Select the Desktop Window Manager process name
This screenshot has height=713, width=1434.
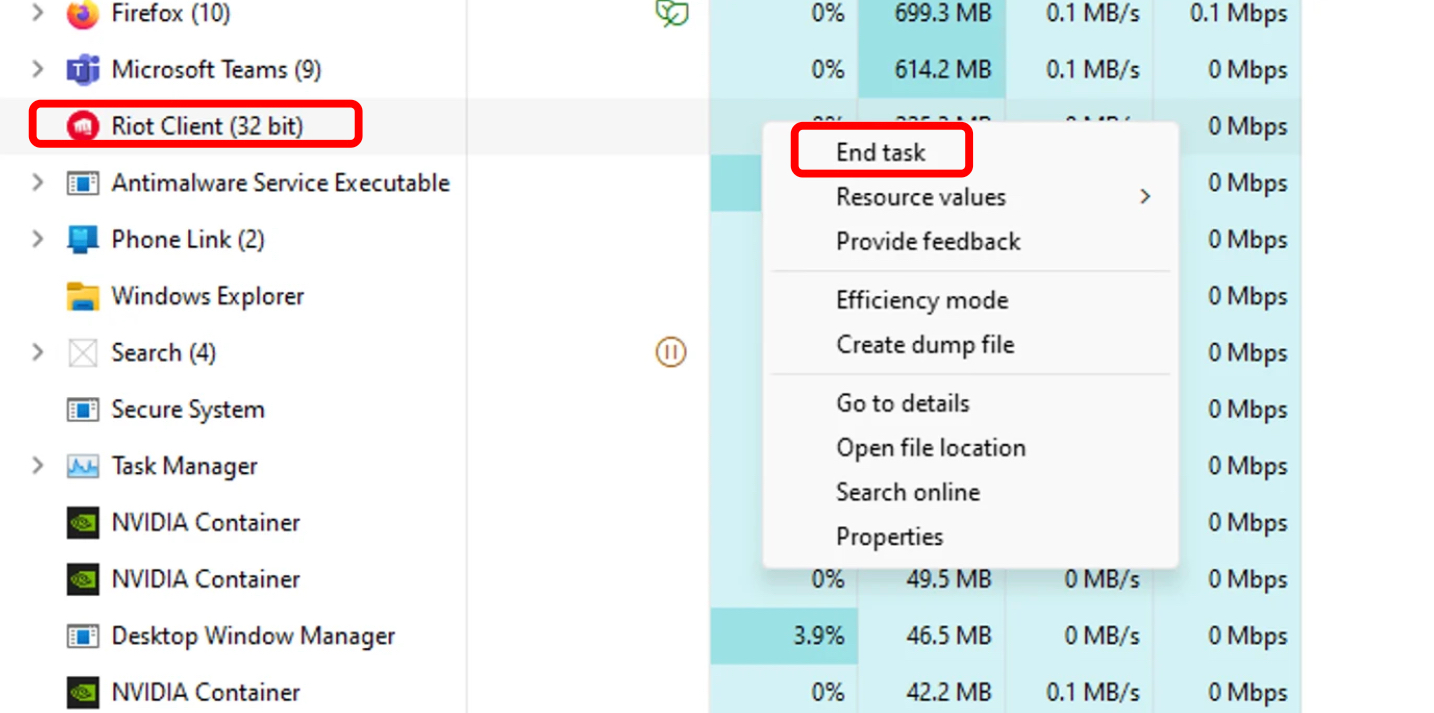(253, 636)
